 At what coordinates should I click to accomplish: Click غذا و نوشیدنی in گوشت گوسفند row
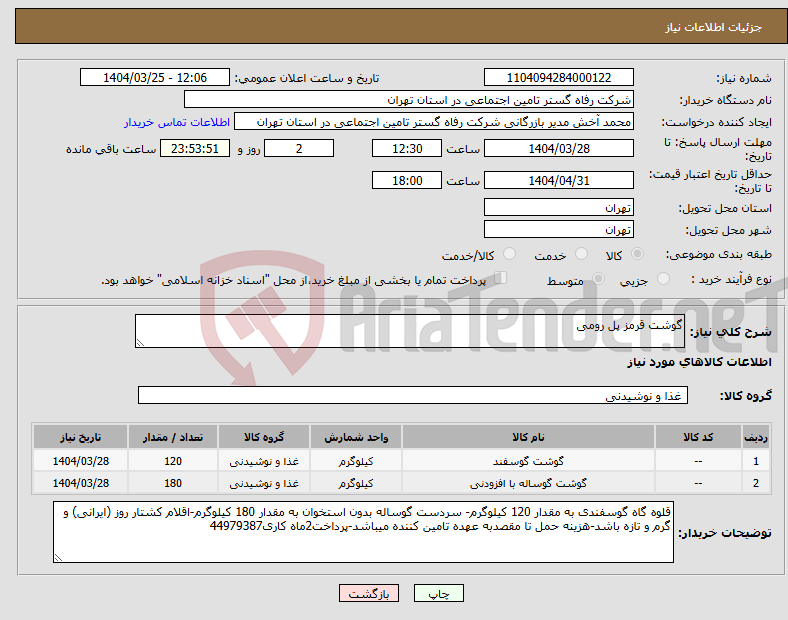click(264, 461)
